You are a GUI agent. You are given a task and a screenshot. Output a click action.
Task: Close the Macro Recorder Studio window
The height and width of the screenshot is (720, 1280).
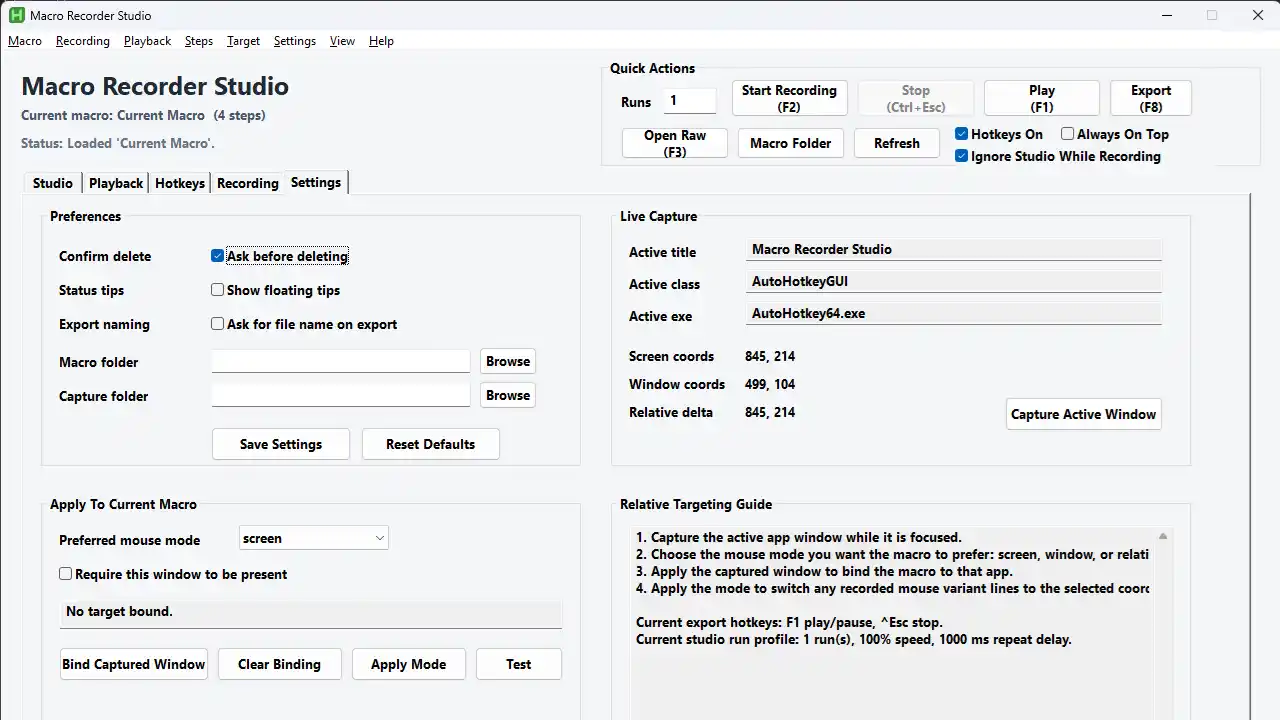pos(1258,16)
